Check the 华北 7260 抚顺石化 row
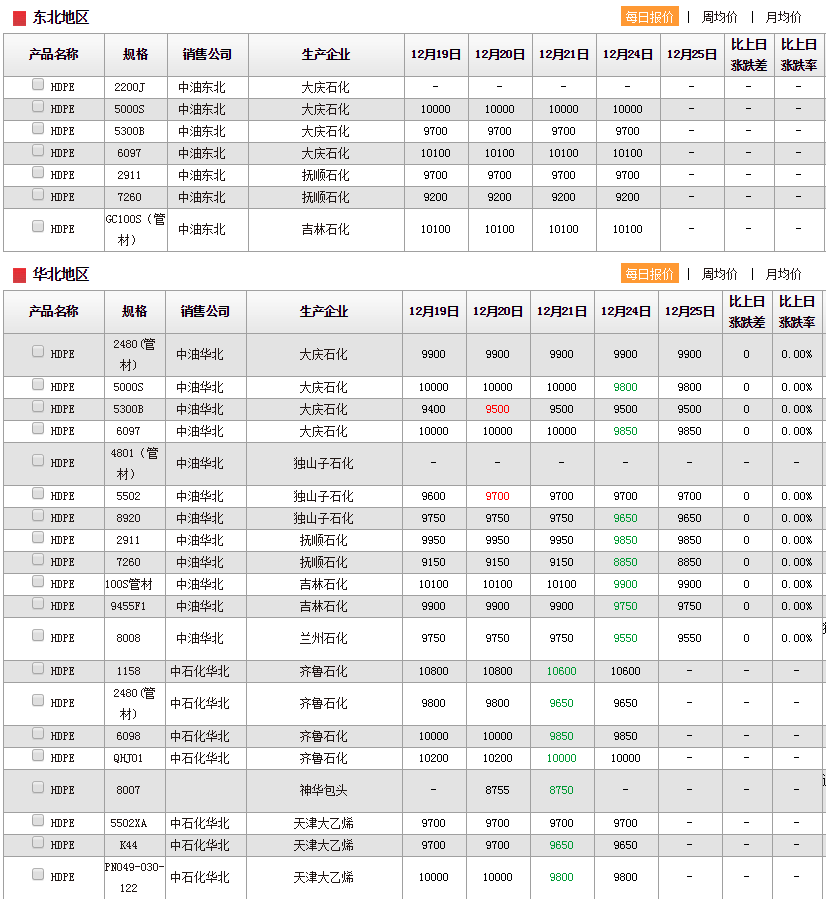The image size is (826, 899). pyautogui.click(x=38, y=560)
